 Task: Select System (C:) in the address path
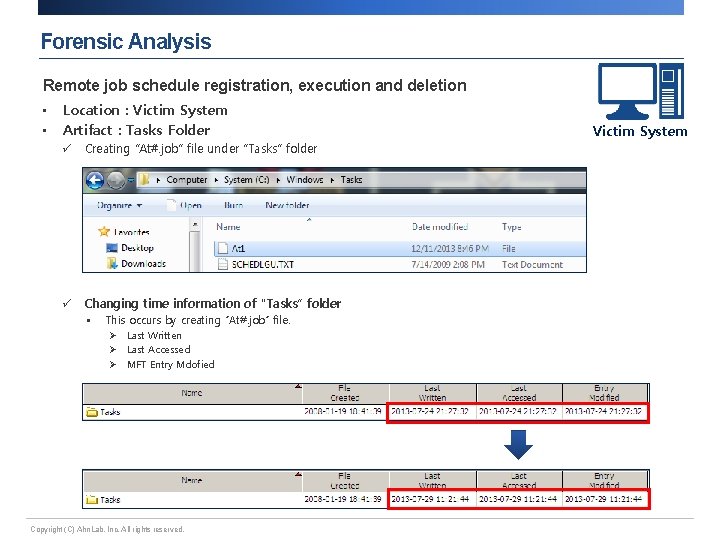click(x=247, y=180)
